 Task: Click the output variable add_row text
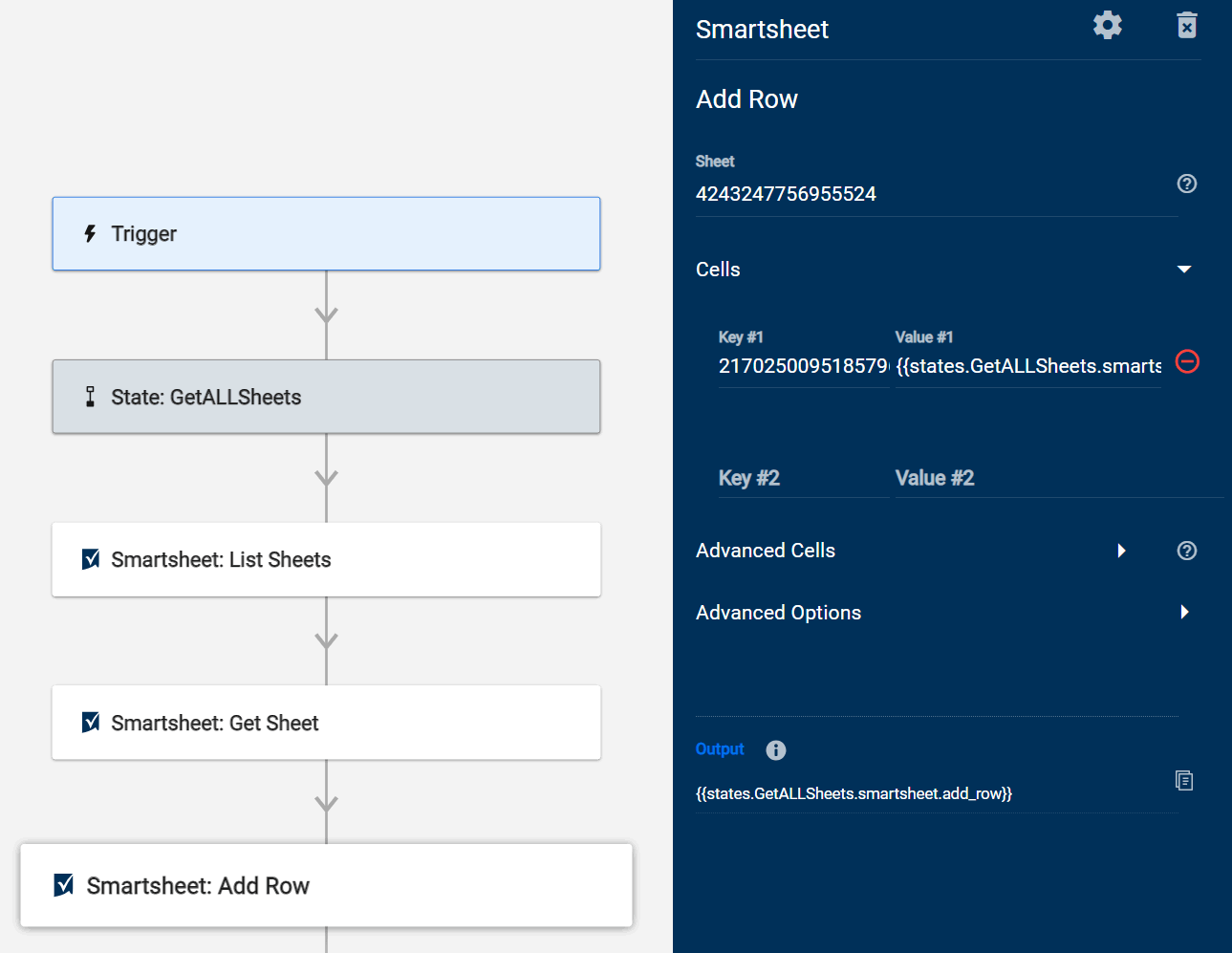pyautogui.click(x=854, y=793)
